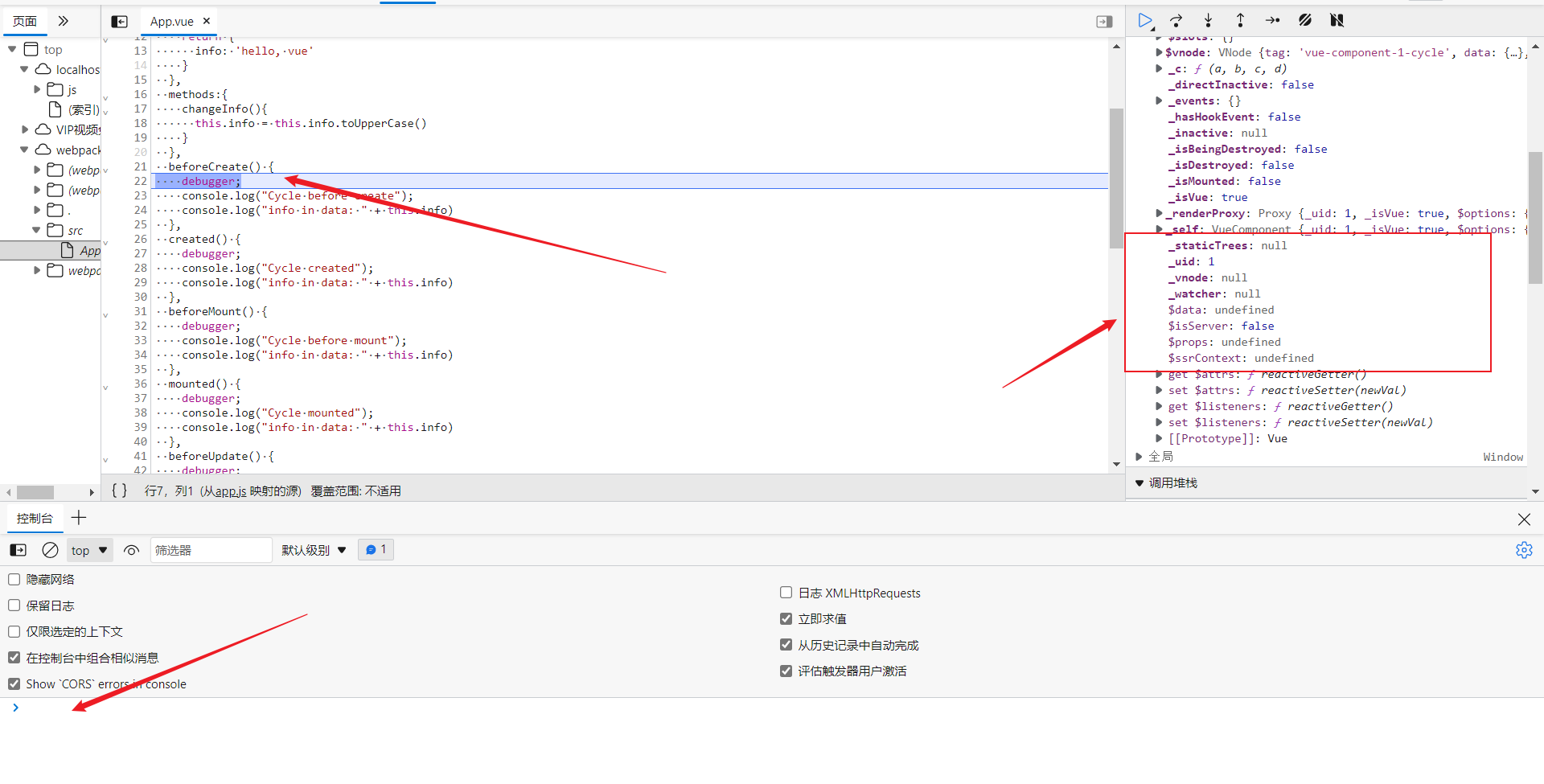Uncheck 在控制台中组合相似消息

point(14,658)
